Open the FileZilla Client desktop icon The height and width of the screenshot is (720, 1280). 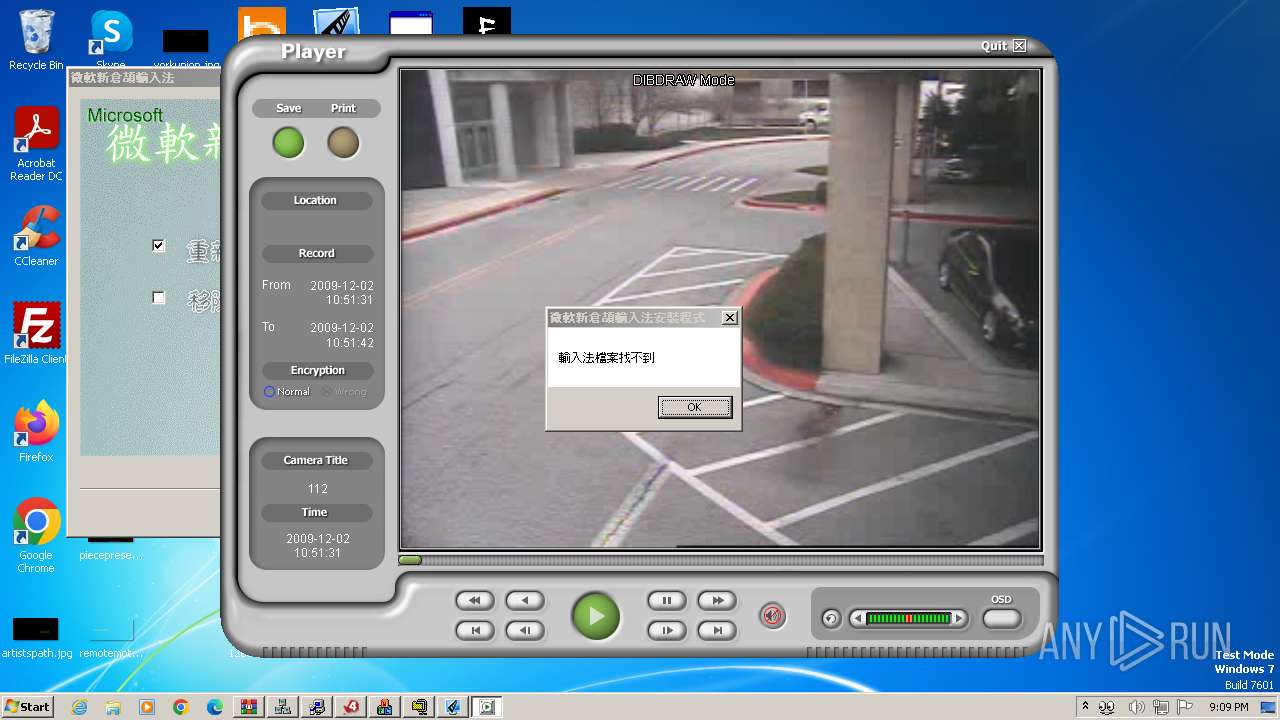[x=36, y=333]
